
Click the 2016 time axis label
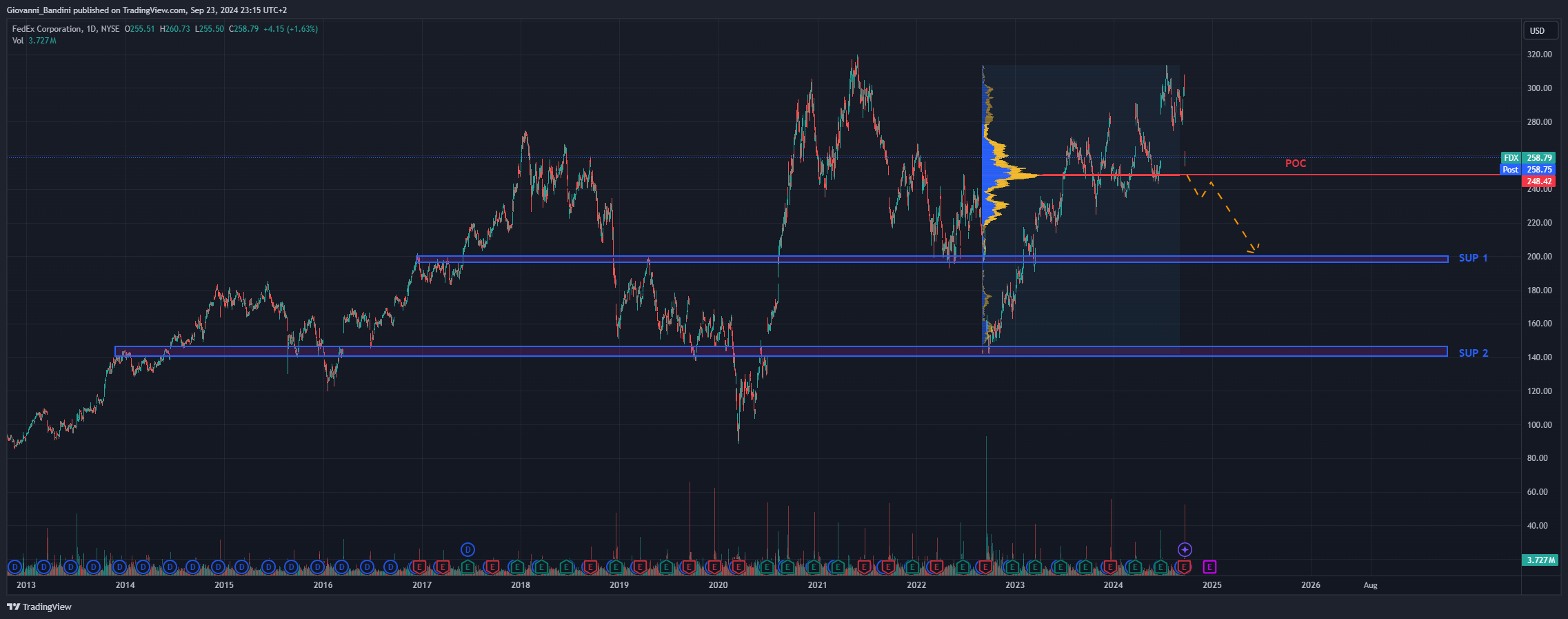click(323, 585)
